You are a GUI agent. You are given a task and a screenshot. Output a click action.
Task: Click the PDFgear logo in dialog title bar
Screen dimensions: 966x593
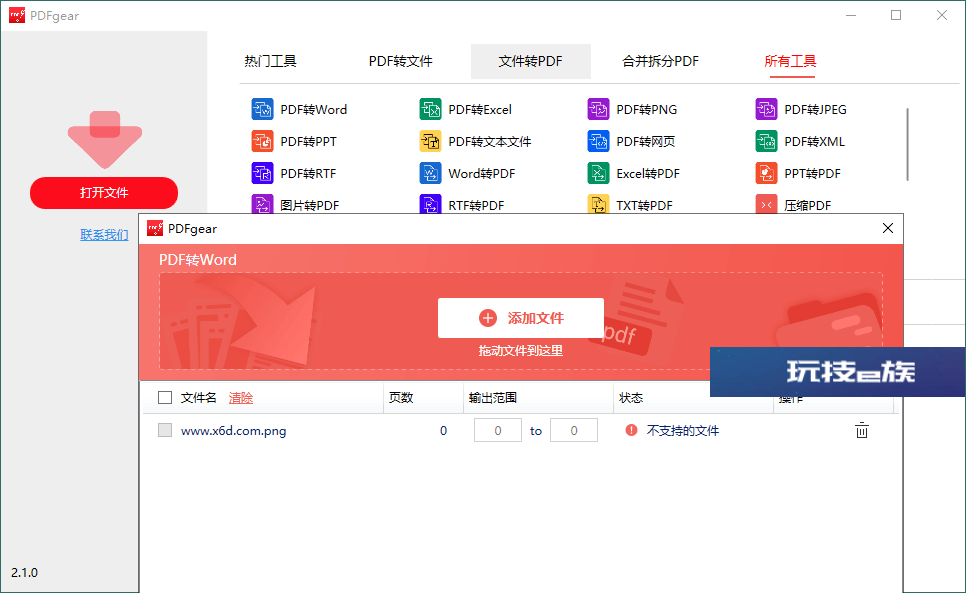pyautogui.click(x=155, y=228)
